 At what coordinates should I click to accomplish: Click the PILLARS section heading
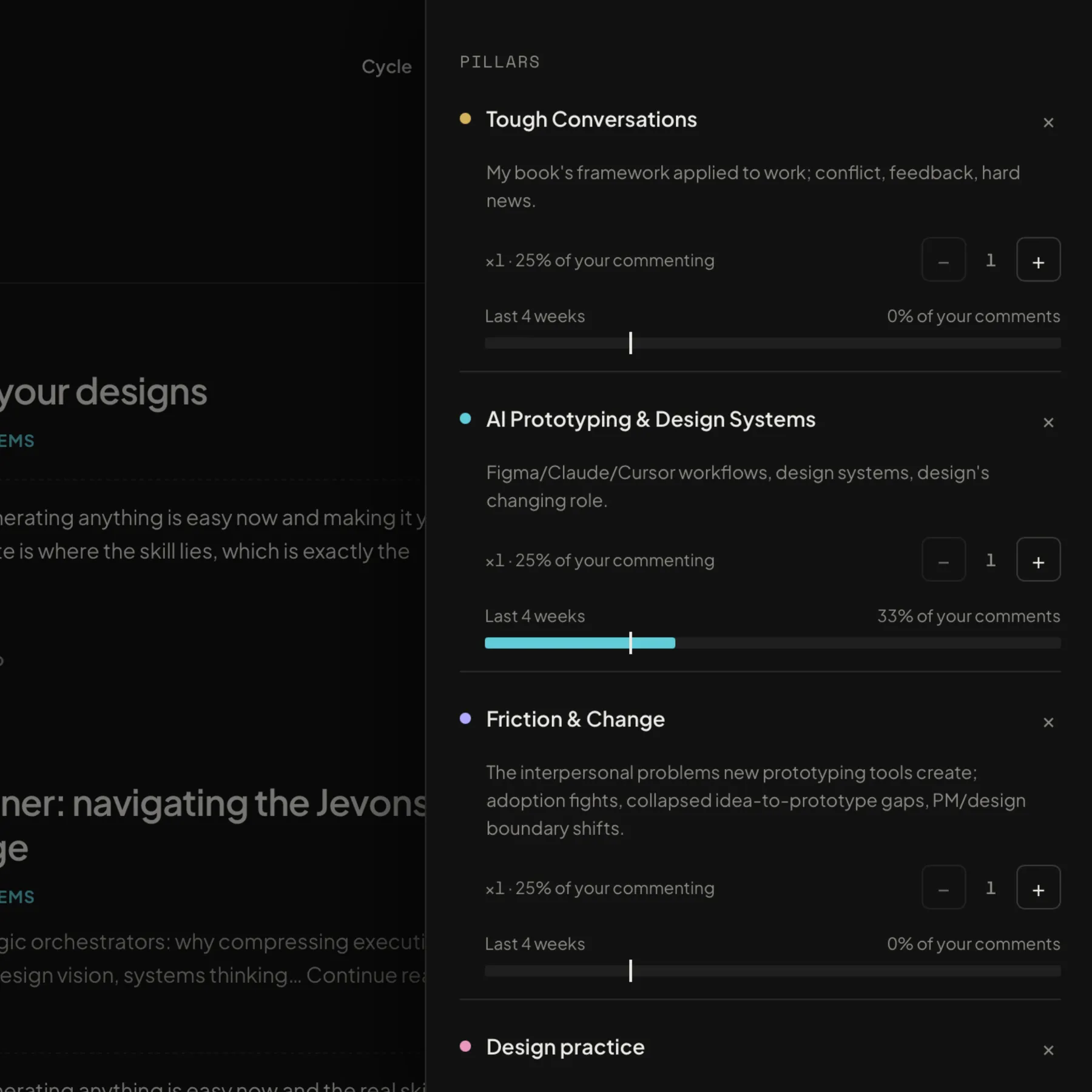(500, 62)
